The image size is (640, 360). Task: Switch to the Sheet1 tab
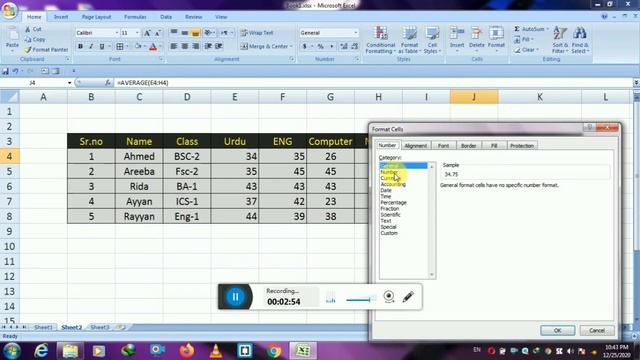(43, 327)
